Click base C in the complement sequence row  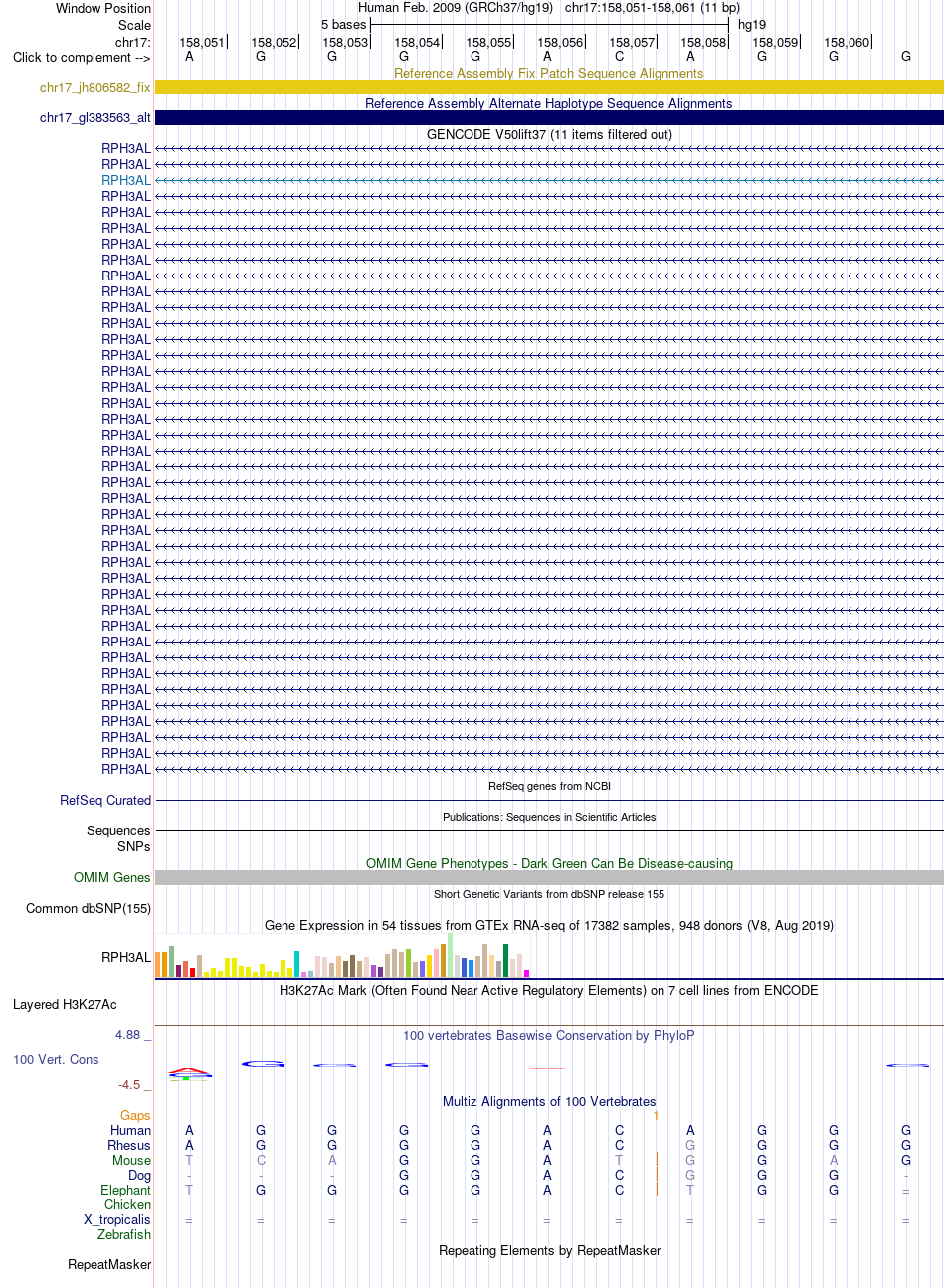(619, 57)
